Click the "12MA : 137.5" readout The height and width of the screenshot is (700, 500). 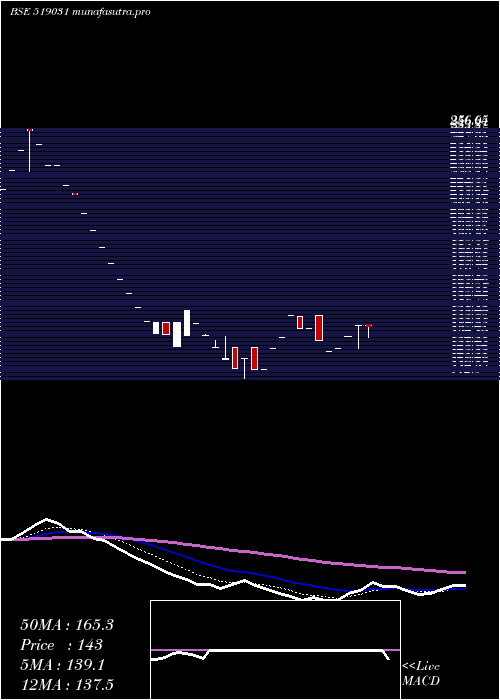pyautogui.click(x=67, y=685)
